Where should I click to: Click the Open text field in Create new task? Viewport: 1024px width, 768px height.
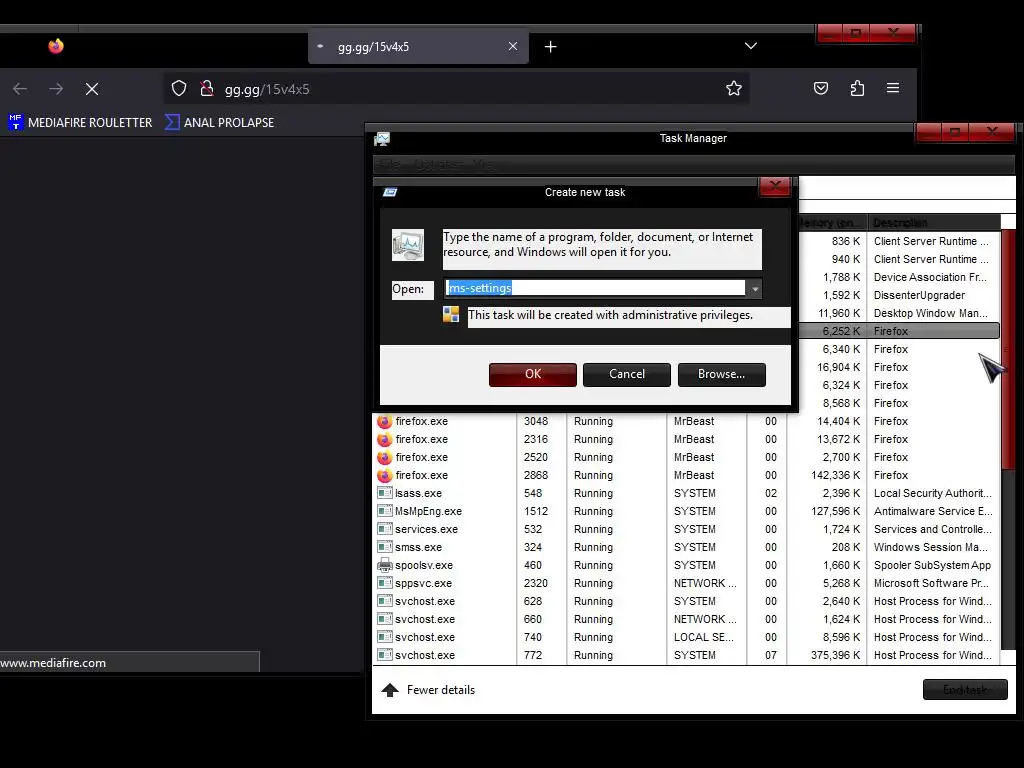point(595,288)
